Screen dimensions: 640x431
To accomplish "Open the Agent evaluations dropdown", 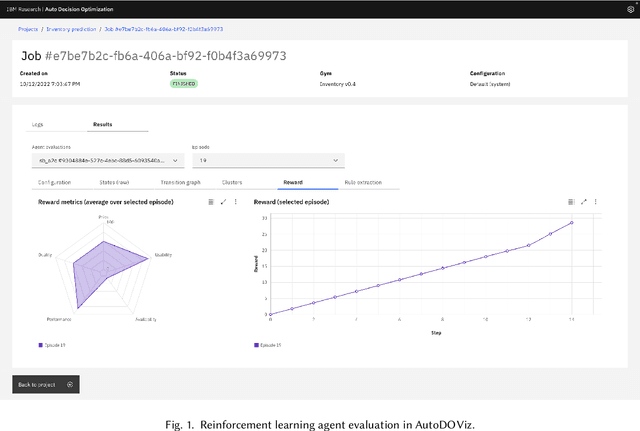I will pos(106,160).
